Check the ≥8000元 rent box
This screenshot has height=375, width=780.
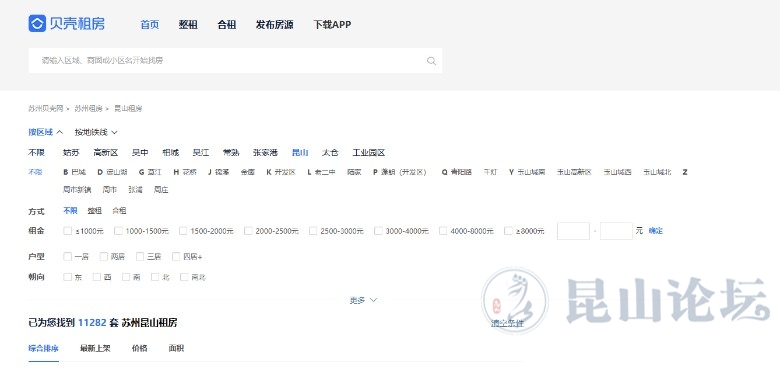coord(508,231)
